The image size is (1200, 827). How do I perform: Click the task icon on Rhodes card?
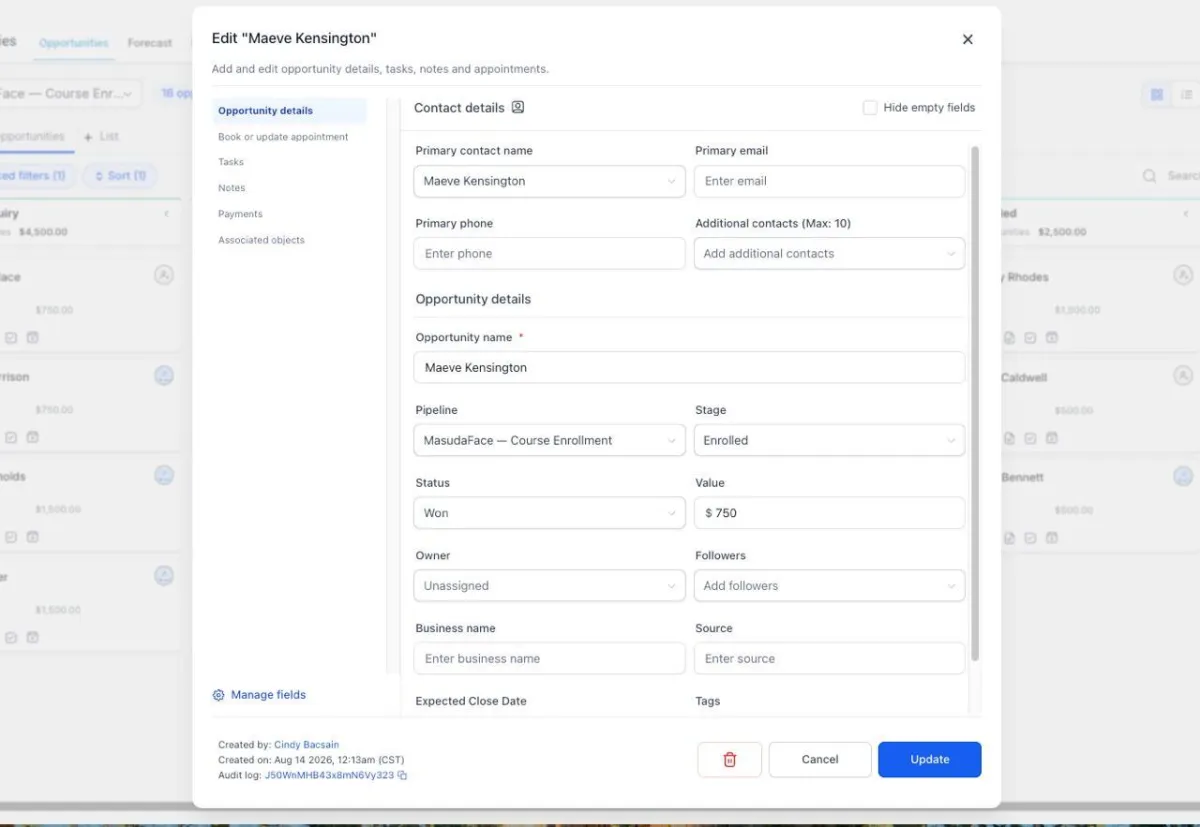point(1030,338)
